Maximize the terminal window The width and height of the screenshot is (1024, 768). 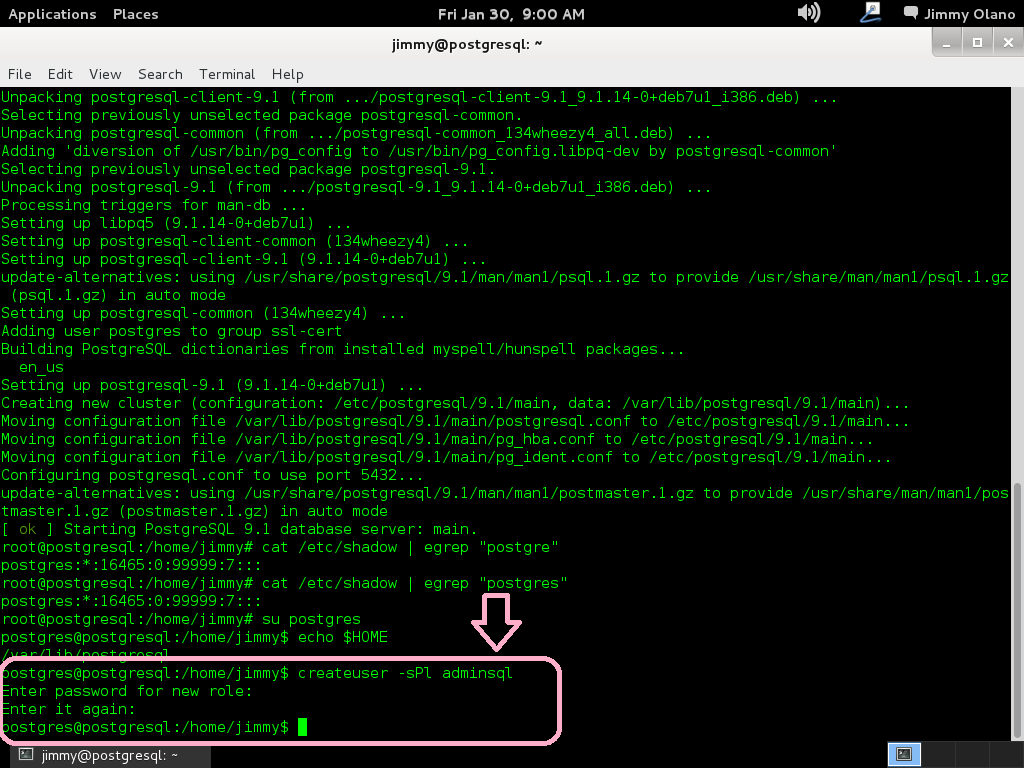[977, 42]
